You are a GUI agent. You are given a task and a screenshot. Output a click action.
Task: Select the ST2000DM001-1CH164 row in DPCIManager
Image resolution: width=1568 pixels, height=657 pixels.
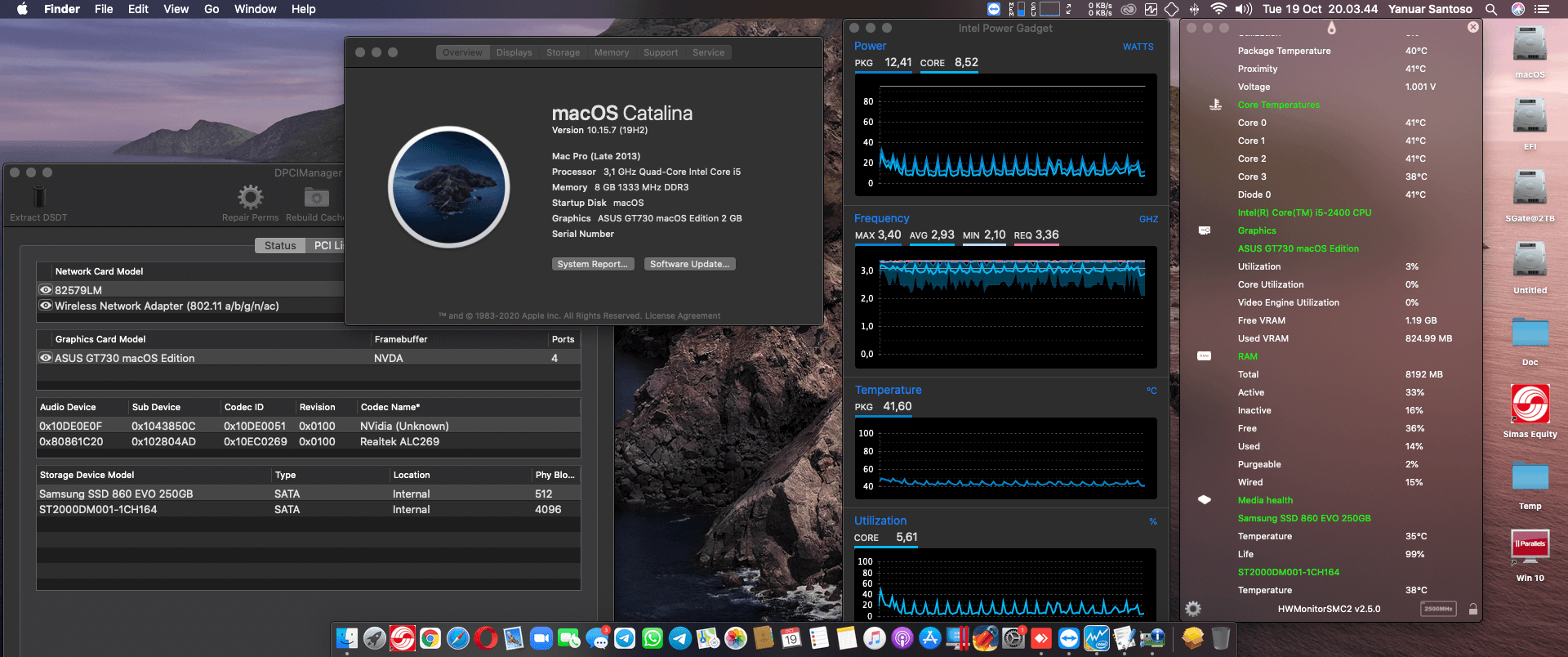(309, 509)
